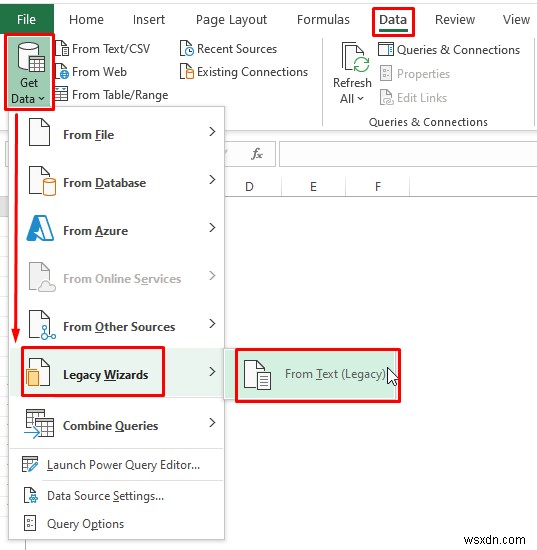The height and width of the screenshot is (550, 537).
Task: Click the From Text (Legacy) document icon
Action: 257,375
